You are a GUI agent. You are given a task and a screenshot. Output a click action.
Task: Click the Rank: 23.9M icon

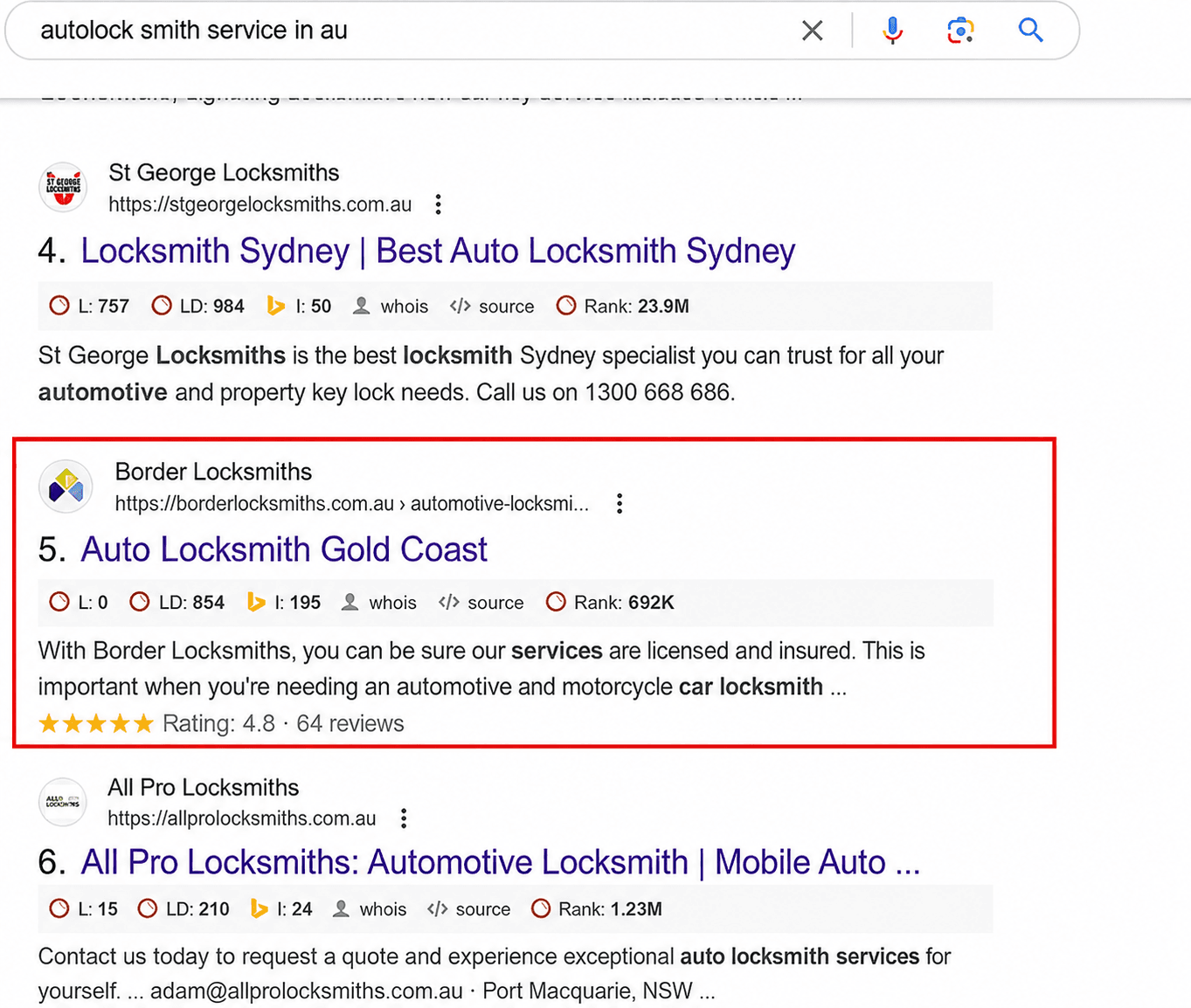pos(566,306)
